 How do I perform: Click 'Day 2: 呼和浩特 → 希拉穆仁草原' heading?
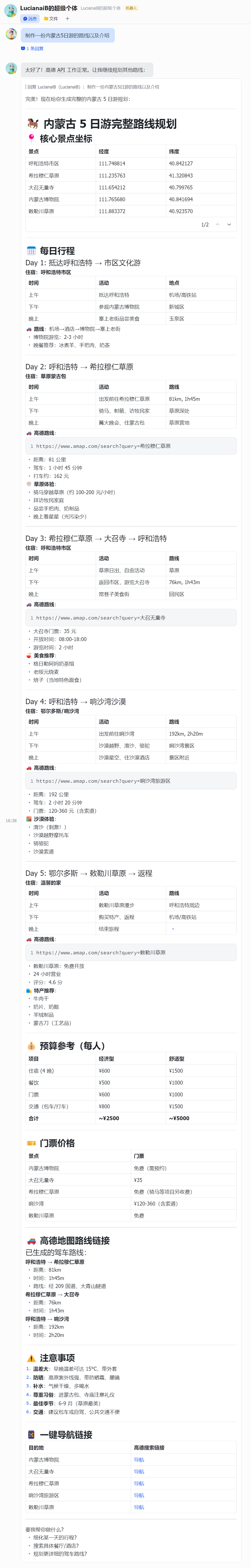pos(80,367)
